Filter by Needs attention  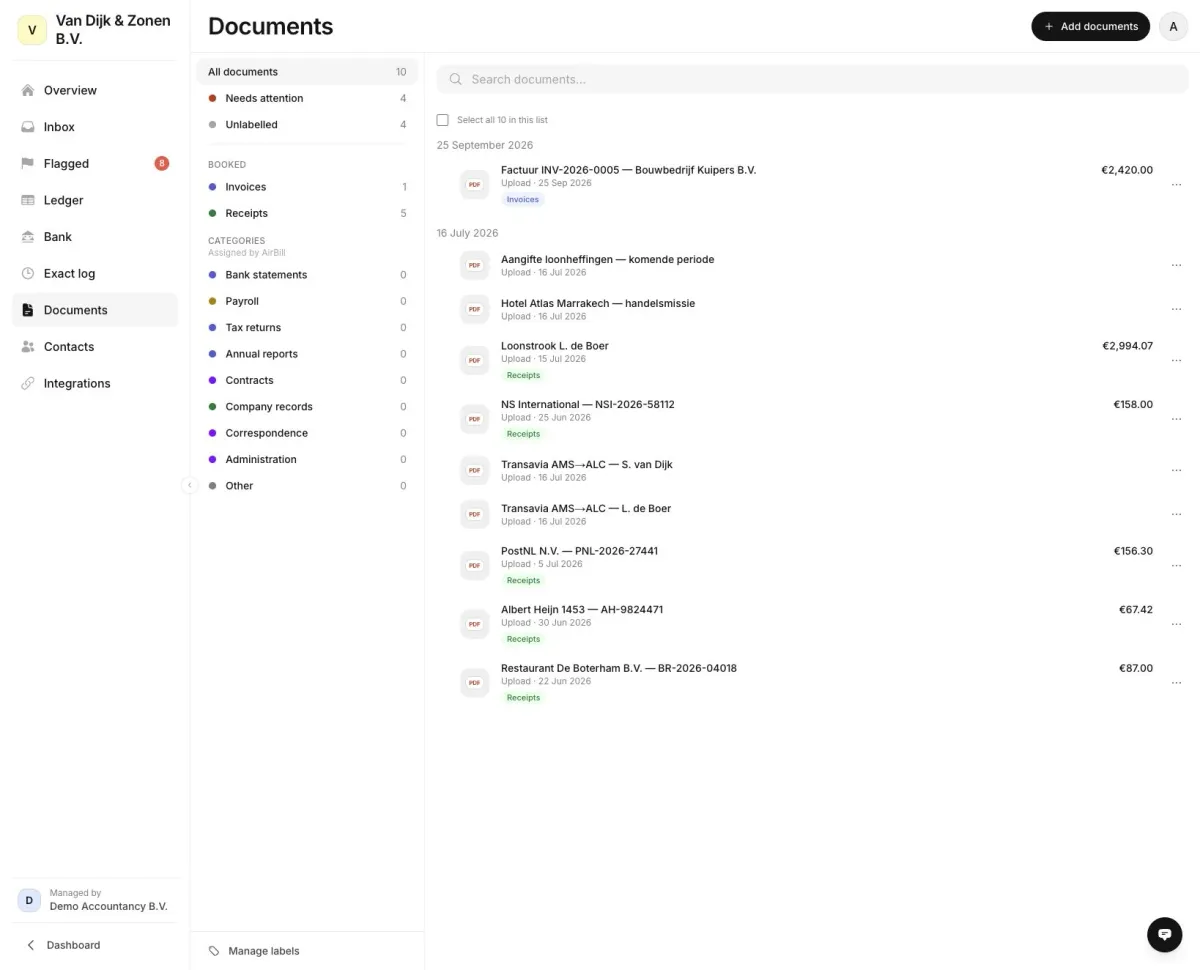pyautogui.click(x=307, y=98)
